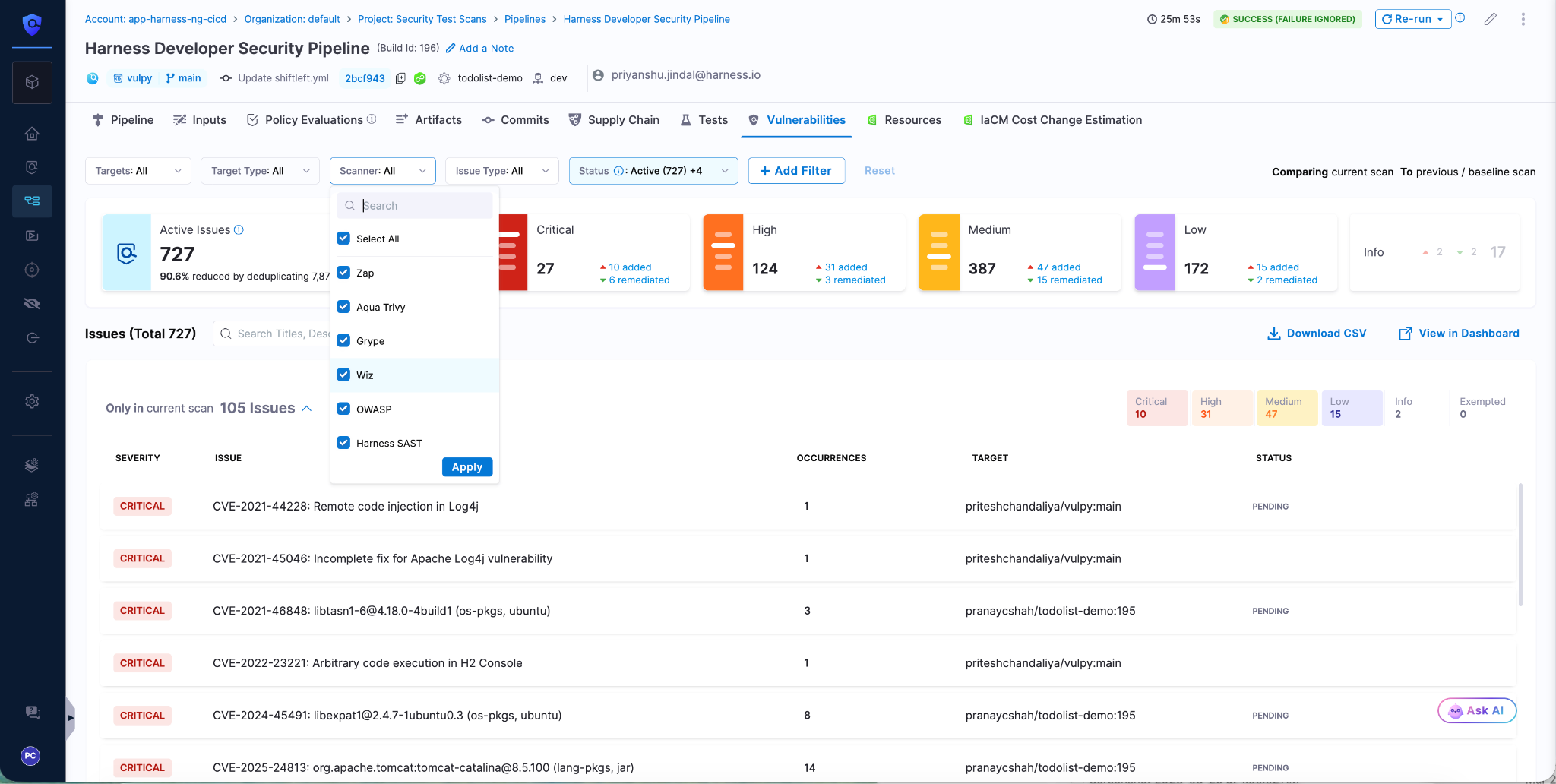Viewport: 1556px width, 784px height.
Task: Click the green status icon next to commit
Action: pos(420,78)
